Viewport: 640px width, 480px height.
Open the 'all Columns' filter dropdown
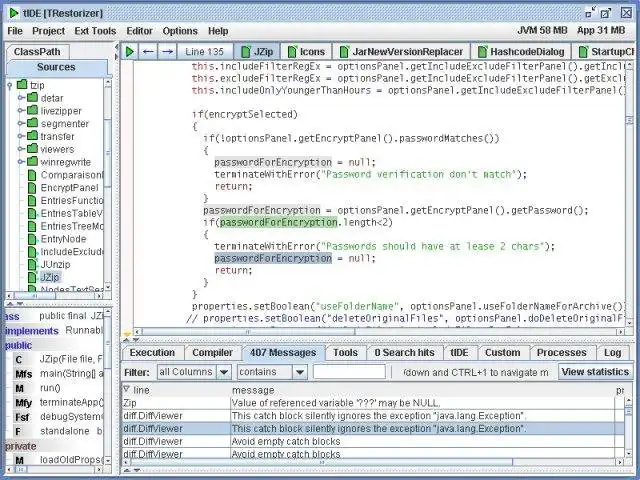pos(224,372)
